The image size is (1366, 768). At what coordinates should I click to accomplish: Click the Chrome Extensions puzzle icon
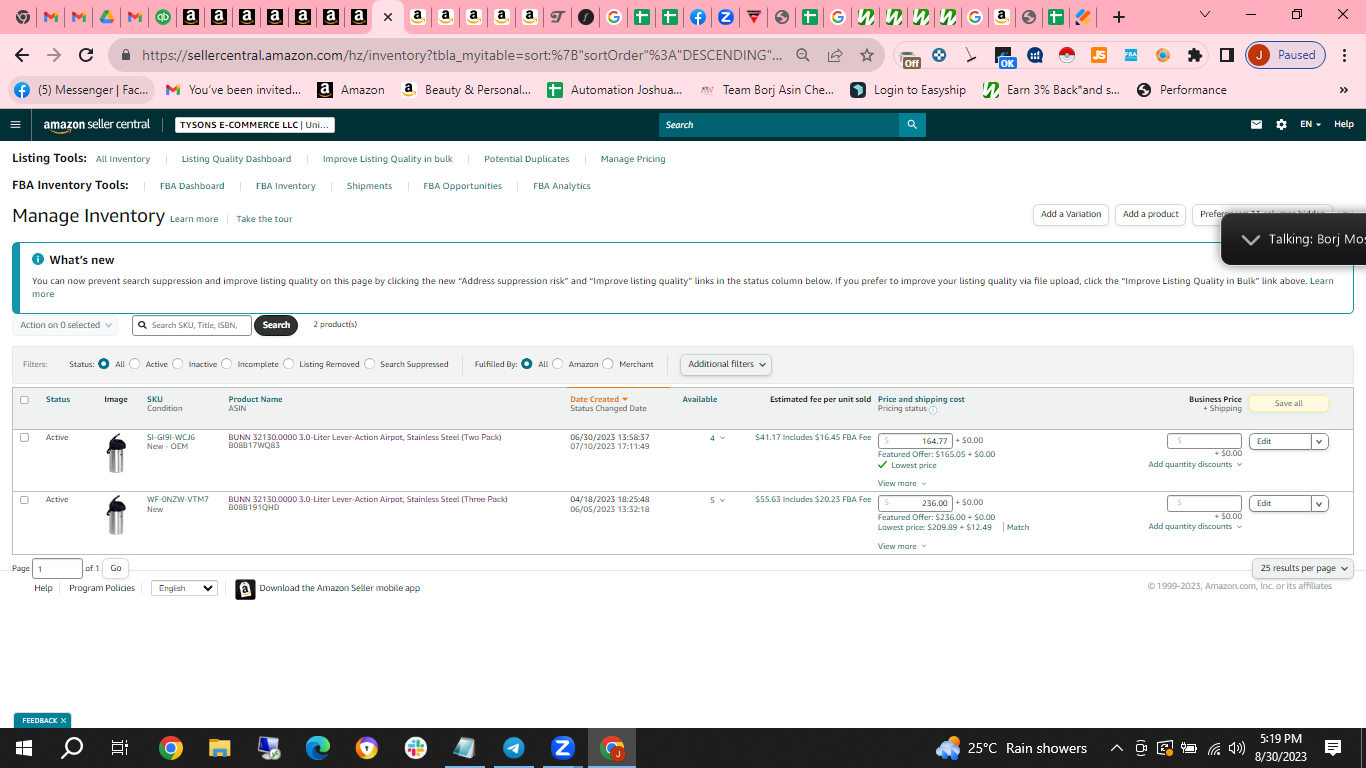click(1195, 55)
